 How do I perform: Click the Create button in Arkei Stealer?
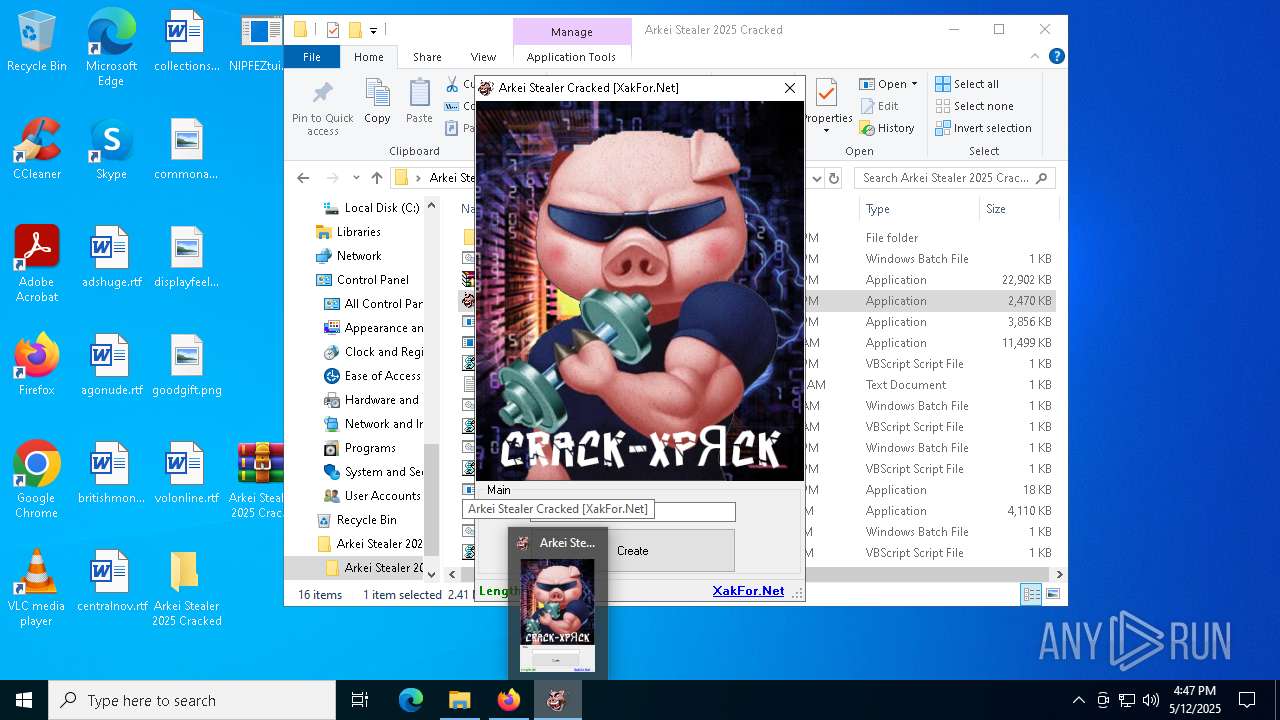point(632,551)
